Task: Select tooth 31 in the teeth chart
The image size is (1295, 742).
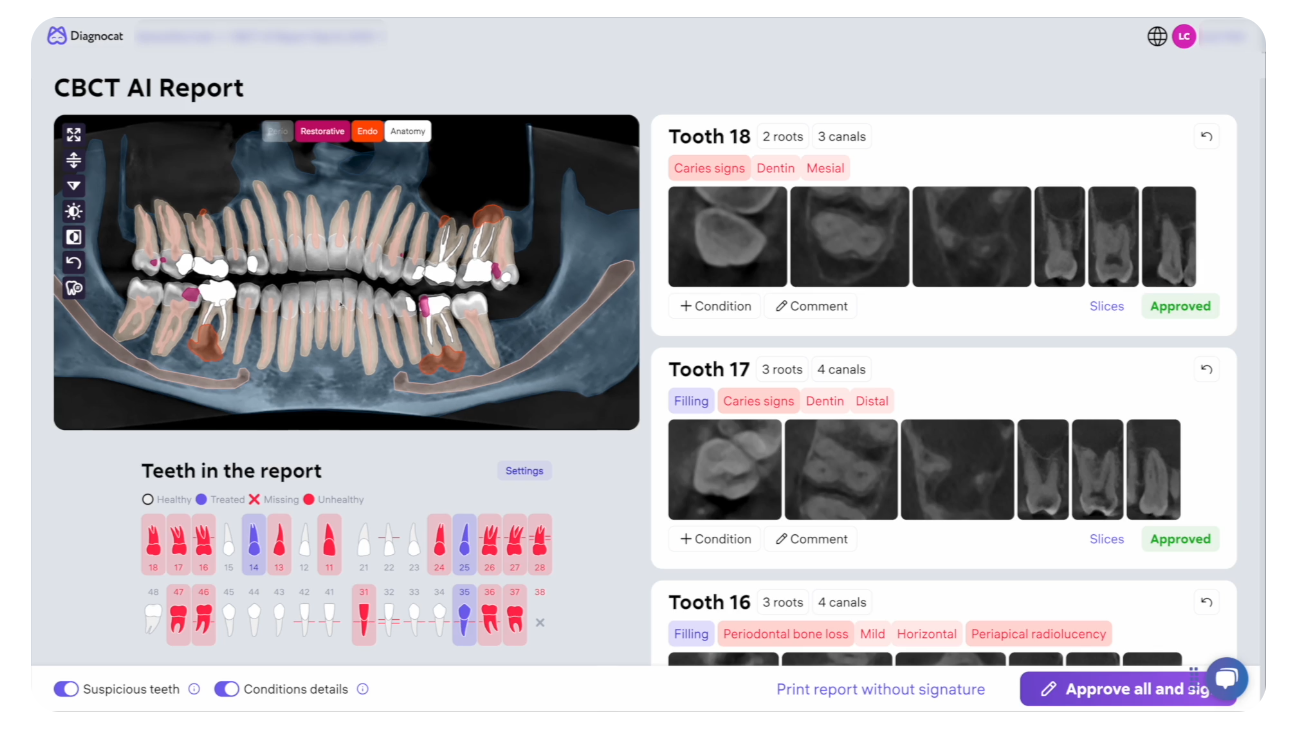Action: (x=364, y=614)
